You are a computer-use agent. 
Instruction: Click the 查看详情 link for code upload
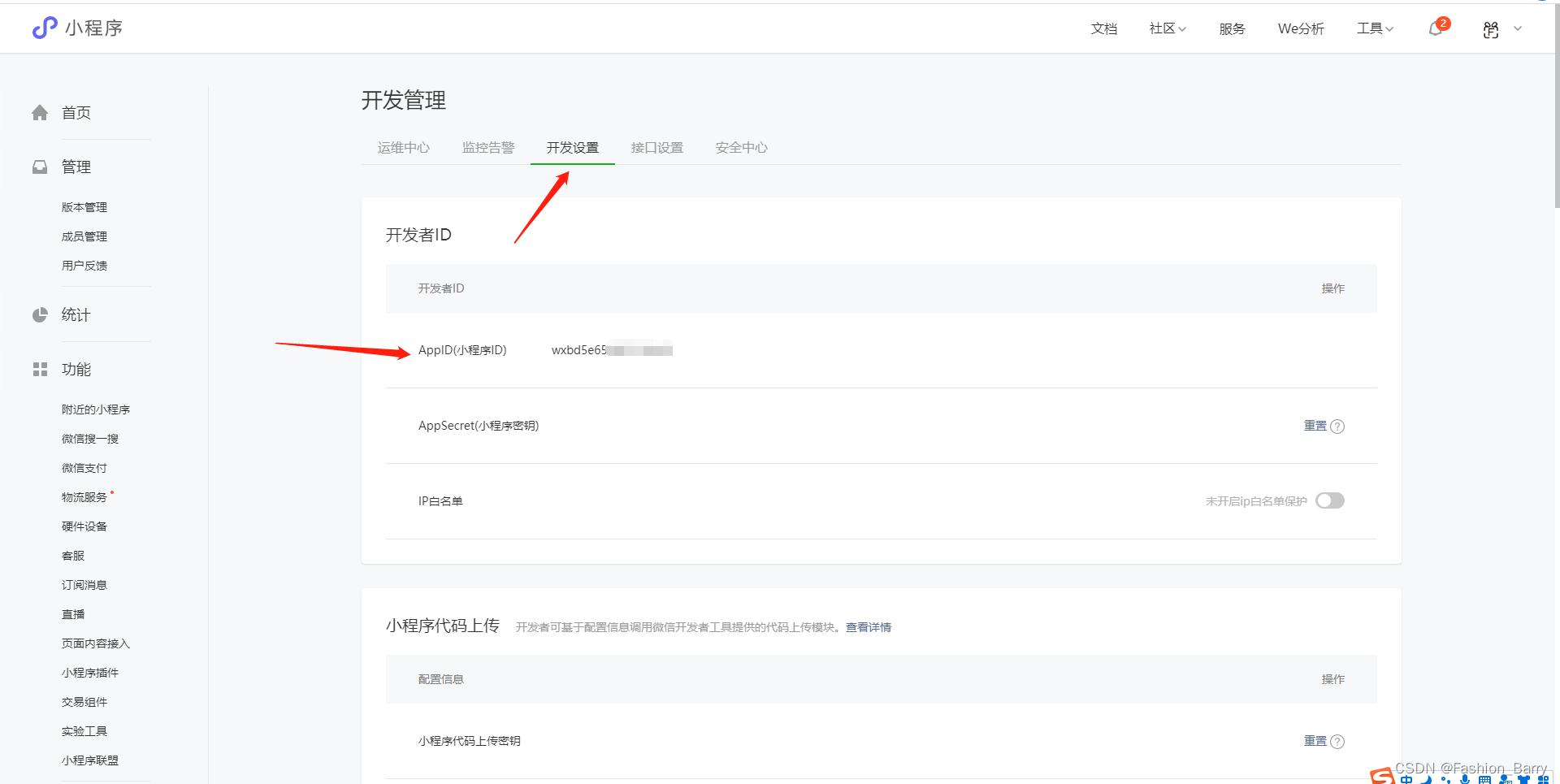tap(867, 626)
